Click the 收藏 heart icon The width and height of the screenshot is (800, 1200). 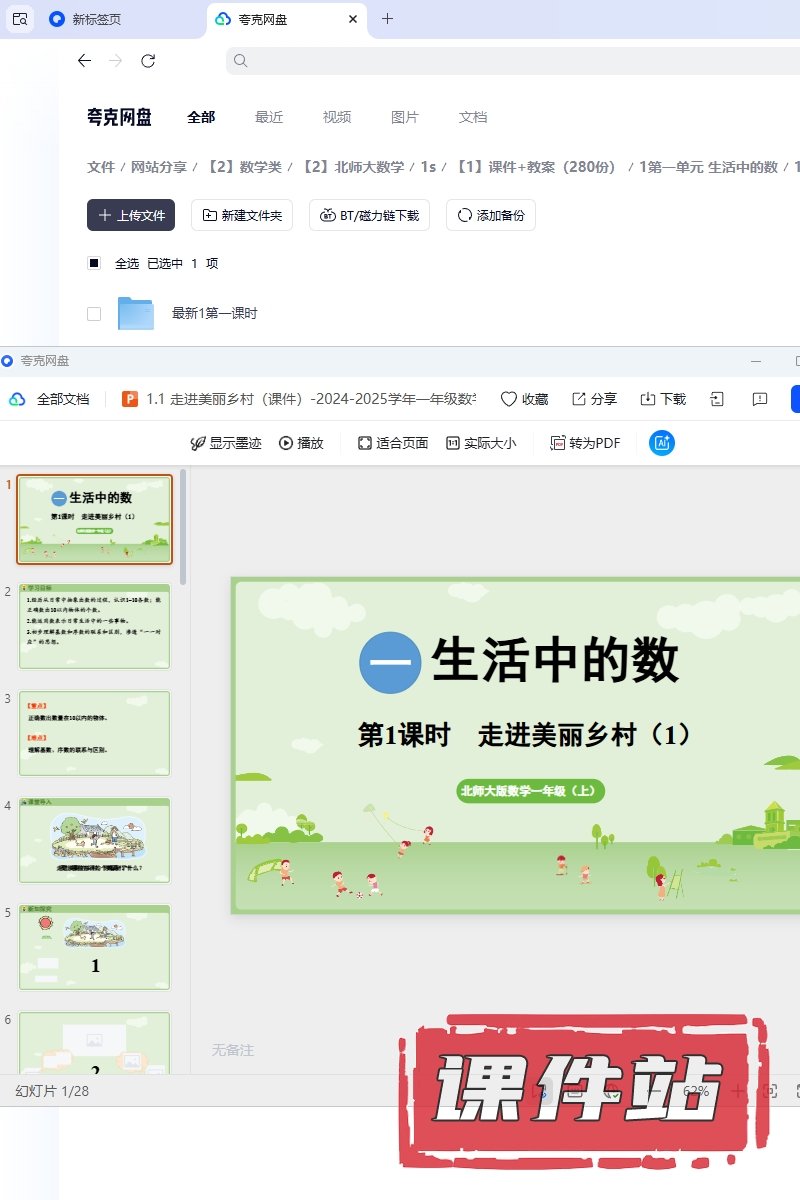(509, 399)
